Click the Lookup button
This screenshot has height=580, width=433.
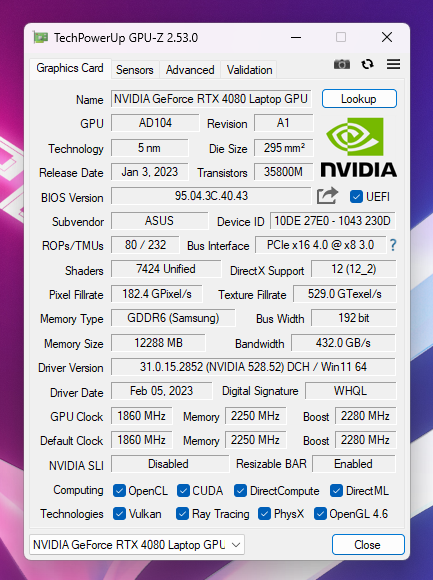[x=359, y=99]
